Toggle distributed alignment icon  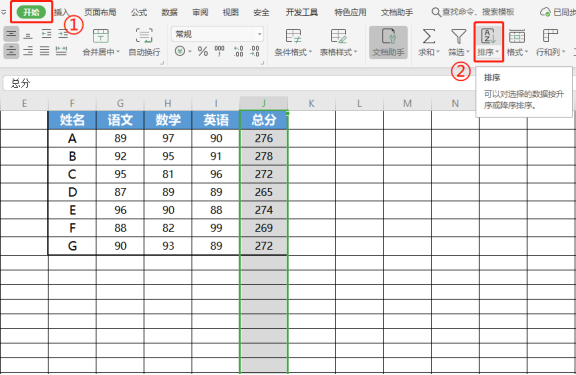pyautogui.click(x=61, y=51)
